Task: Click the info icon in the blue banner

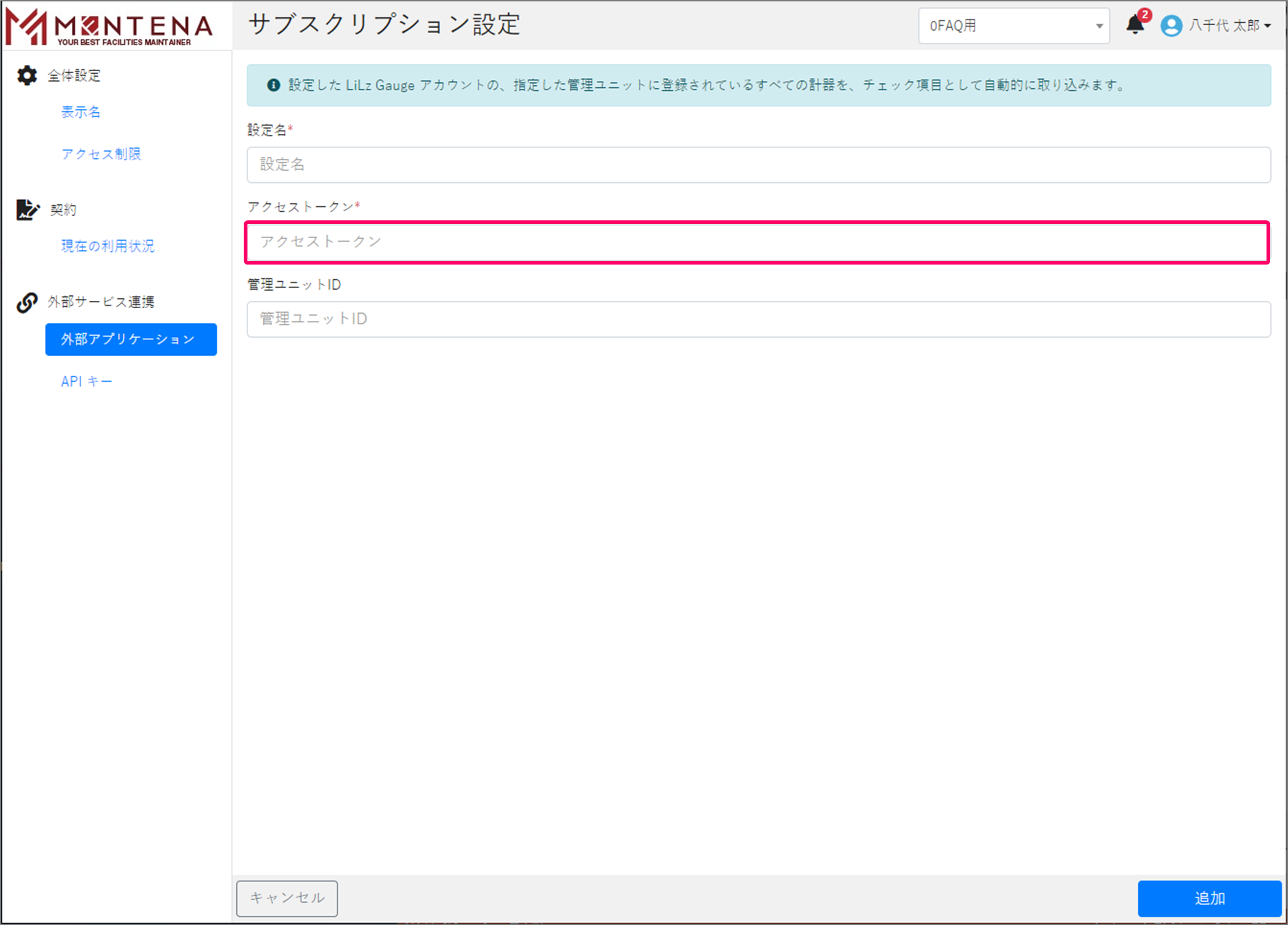Action: point(274,85)
